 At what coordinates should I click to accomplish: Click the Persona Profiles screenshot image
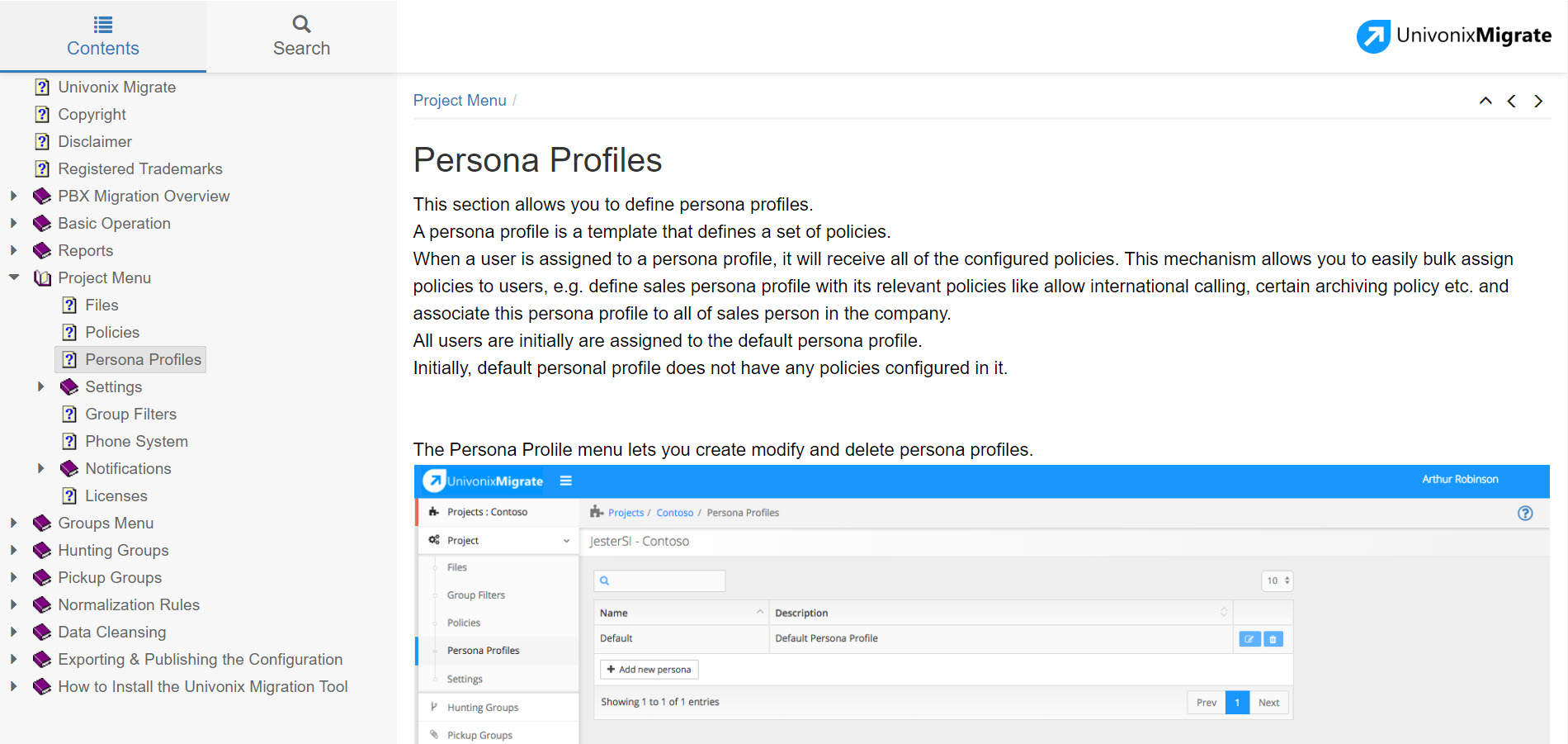(x=982, y=604)
